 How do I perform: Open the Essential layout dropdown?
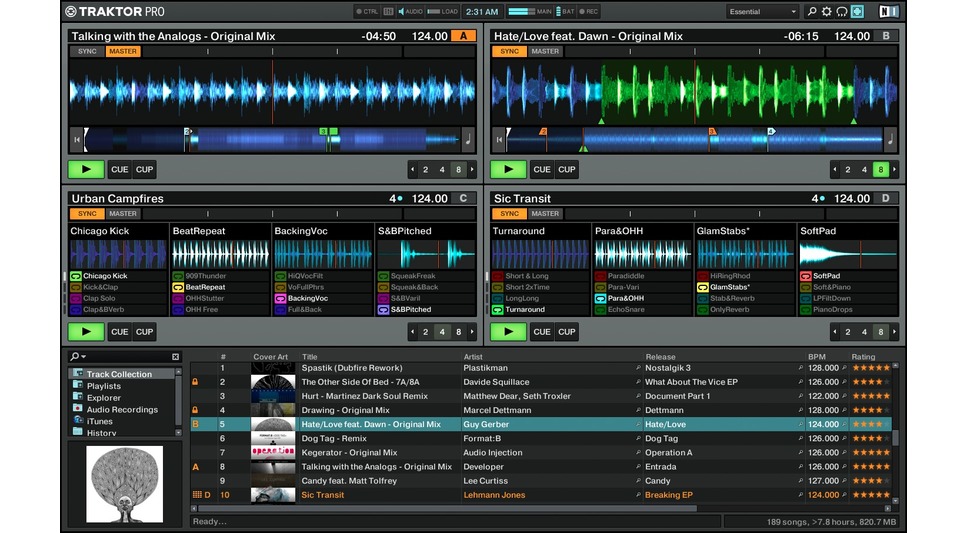click(762, 12)
